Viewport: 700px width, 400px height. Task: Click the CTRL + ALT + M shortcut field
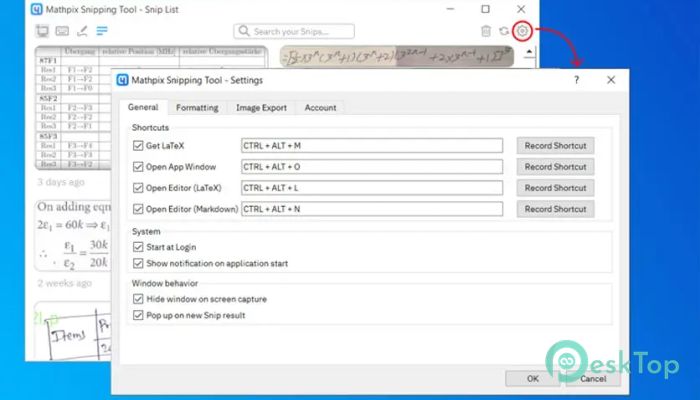(372, 146)
